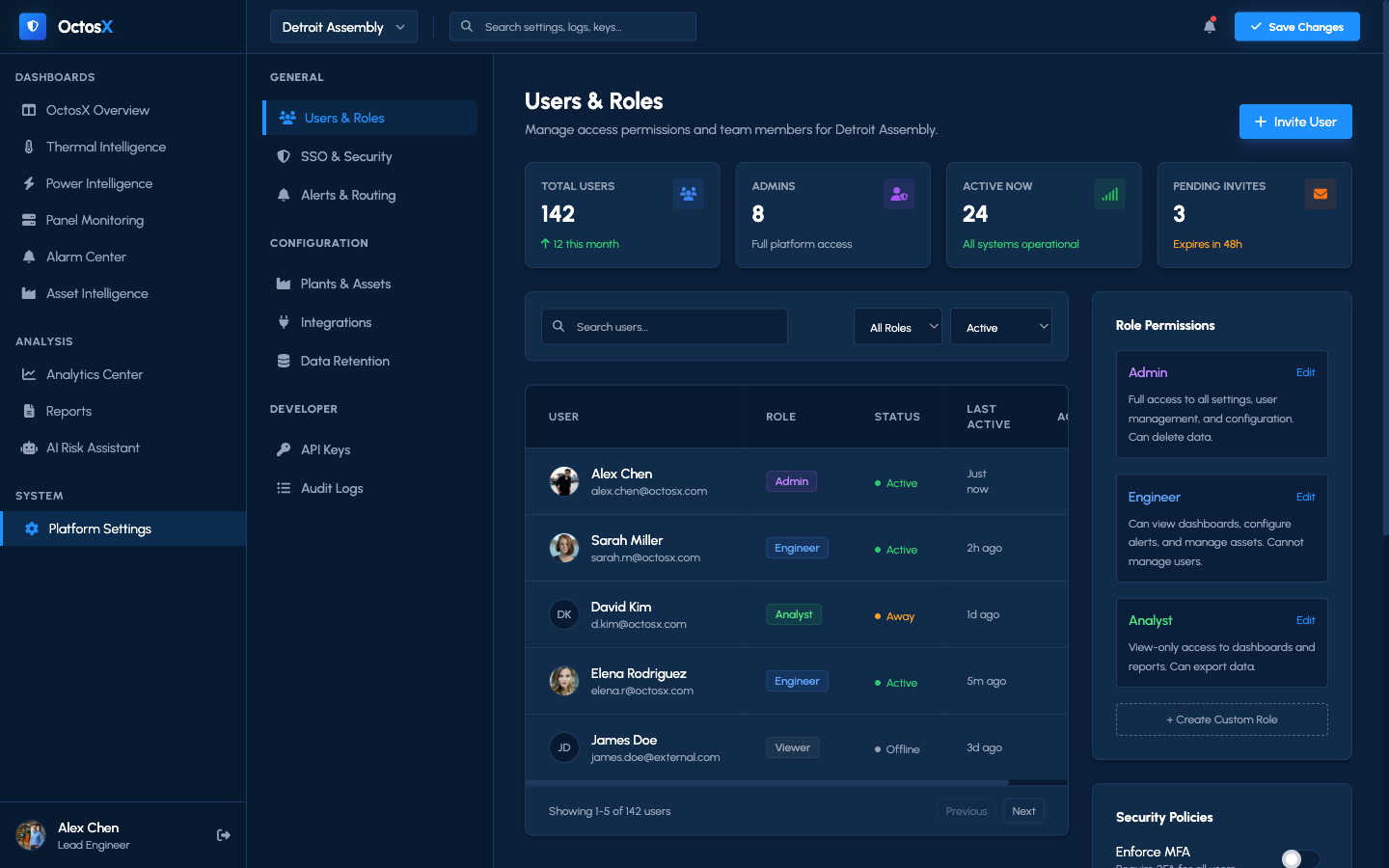
Task: Click the LAST ACTIVE column header
Action: tap(989, 417)
